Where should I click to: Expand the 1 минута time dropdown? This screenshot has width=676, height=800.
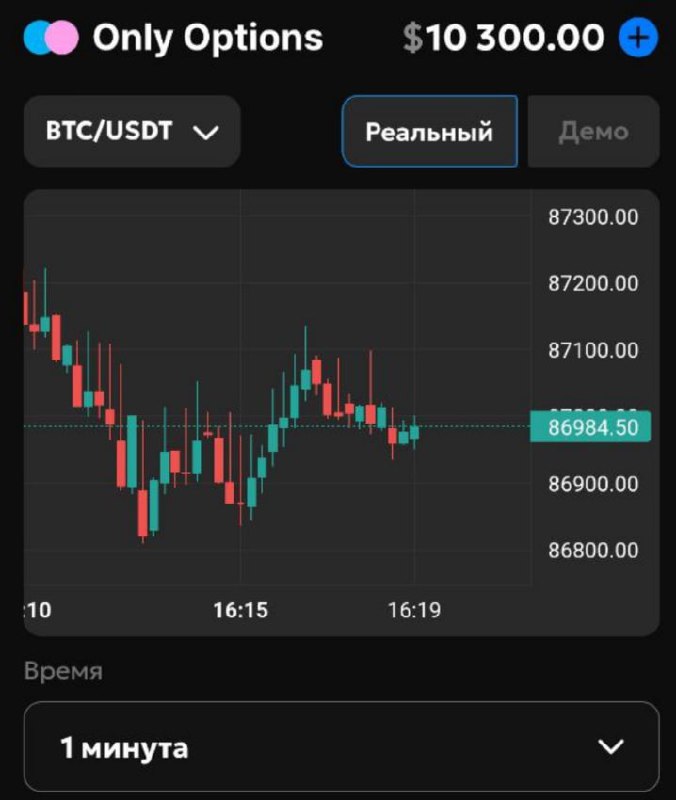click(341, 747)
